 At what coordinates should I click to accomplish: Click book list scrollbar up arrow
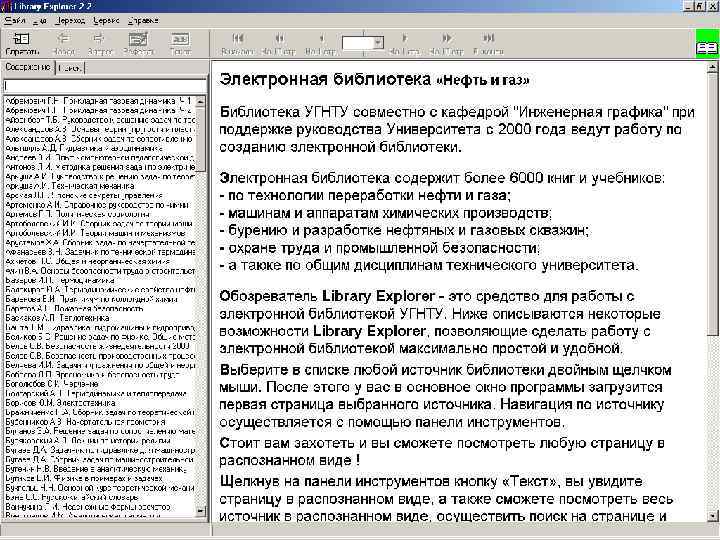201,101
